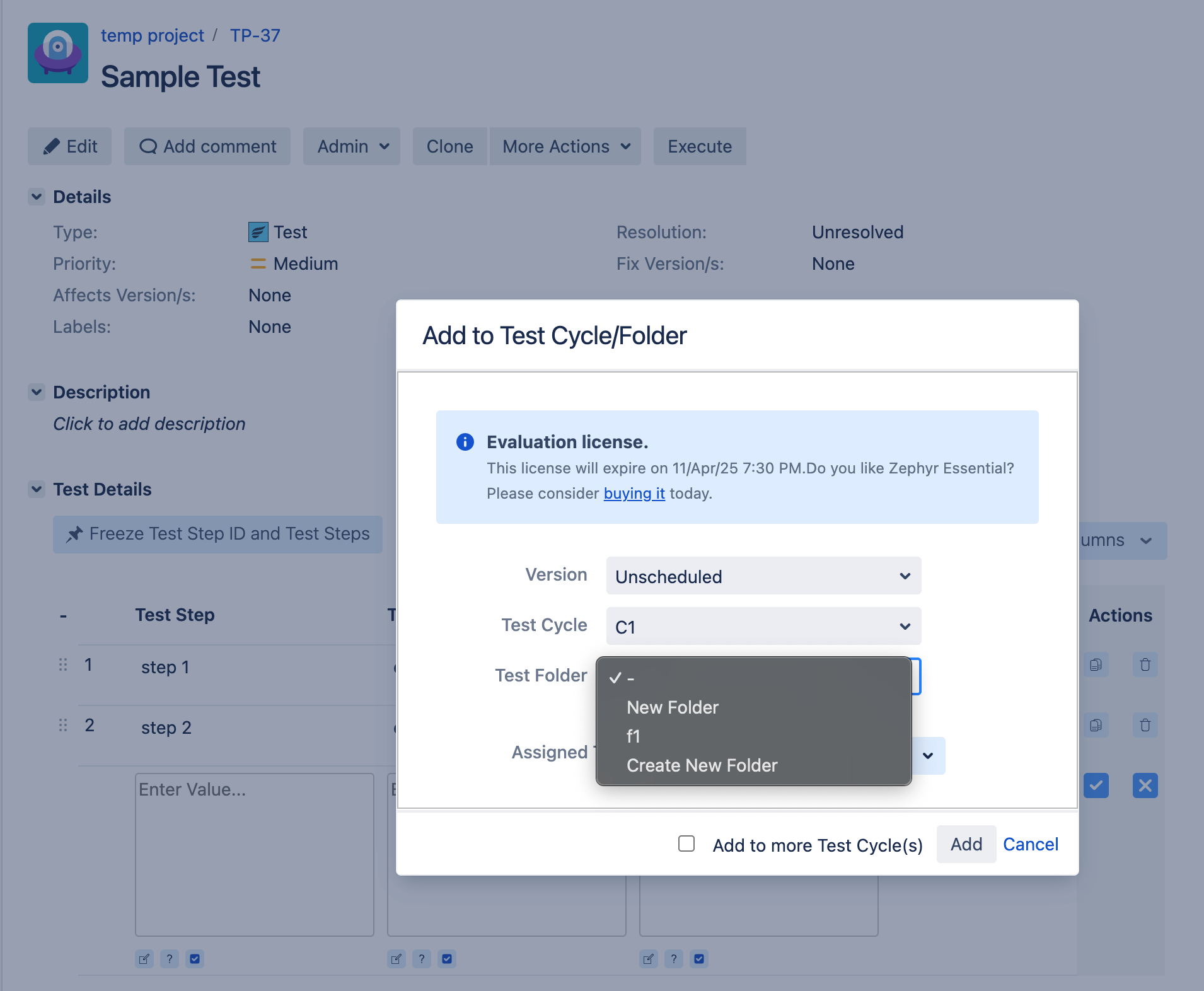Click the buying it link
1204x991 pixels.
pyautogui.click(x=634, y=494)
